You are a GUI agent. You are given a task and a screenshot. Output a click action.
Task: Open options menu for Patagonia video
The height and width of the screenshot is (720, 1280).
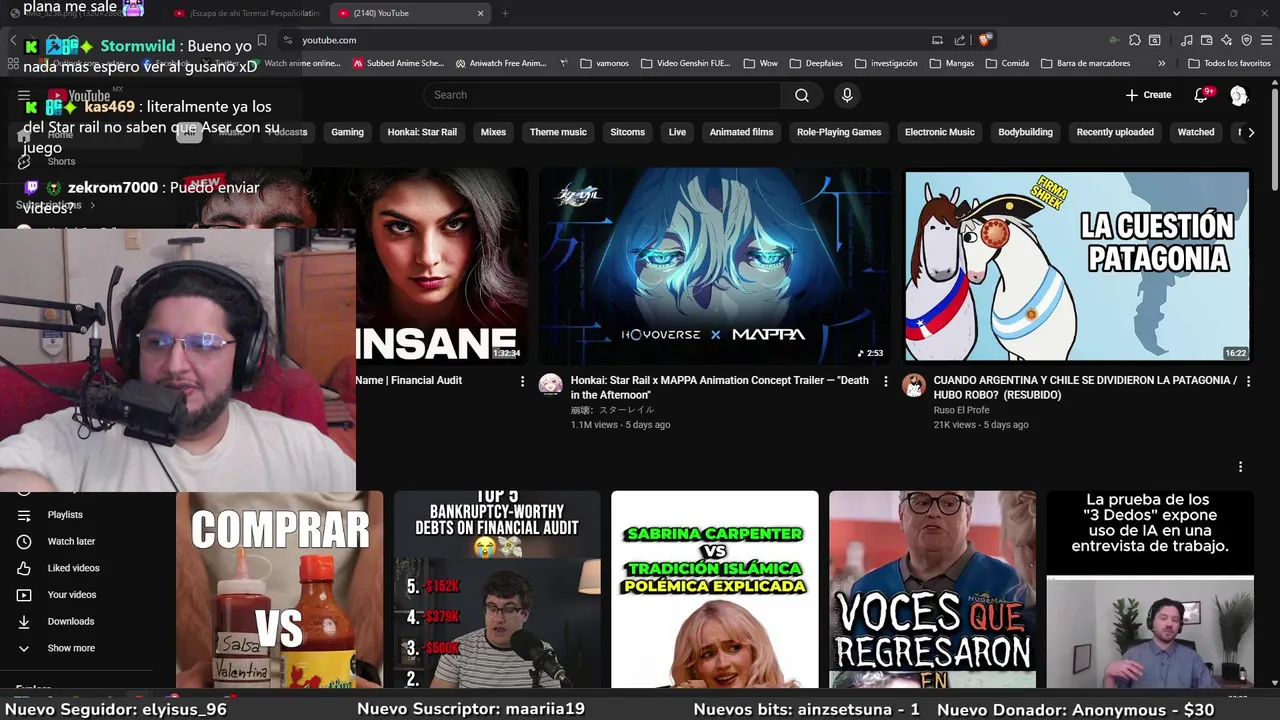point(1248,381)
